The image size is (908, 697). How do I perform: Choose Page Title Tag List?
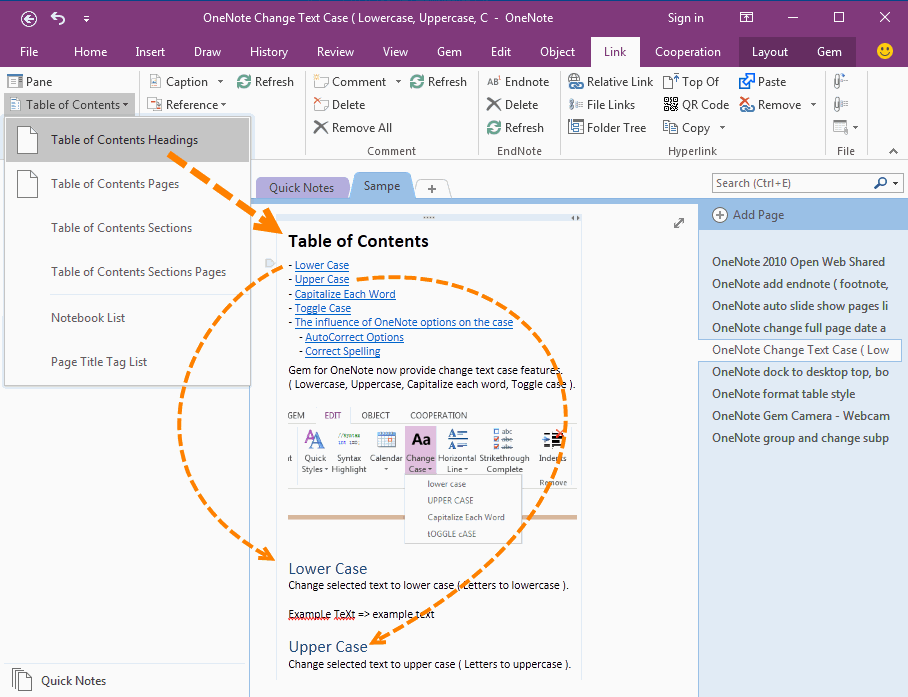click(127, 362)
